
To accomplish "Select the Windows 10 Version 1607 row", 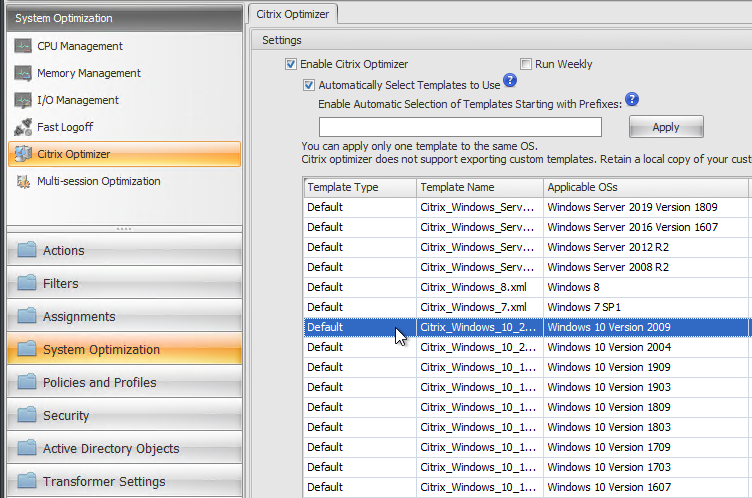I will click(526, 487).
